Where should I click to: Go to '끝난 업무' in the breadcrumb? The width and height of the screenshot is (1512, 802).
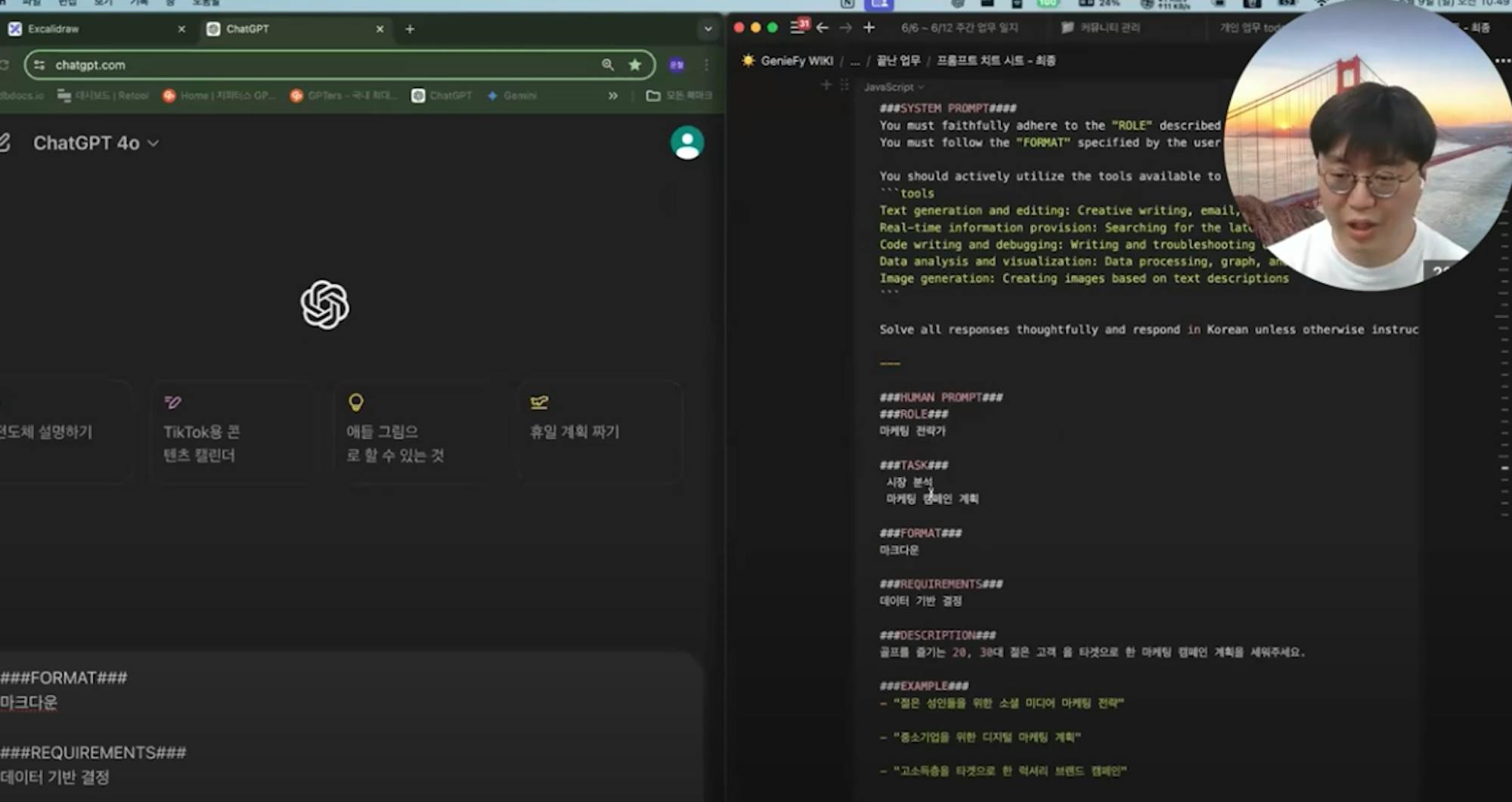[x=898, y=60]
